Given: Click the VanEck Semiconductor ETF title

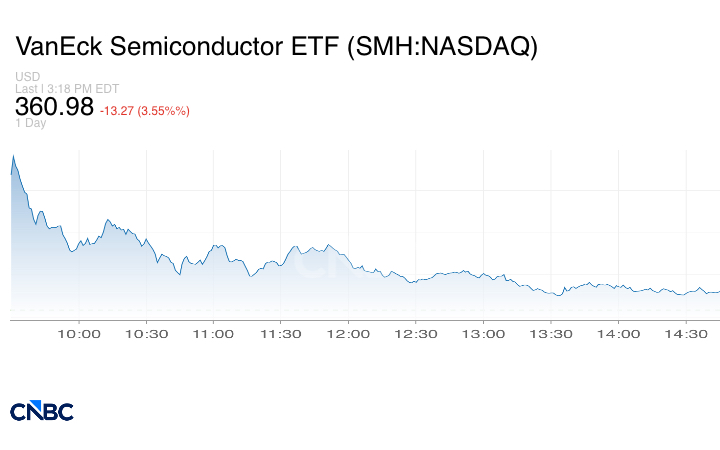Looking at the screenshot, I should tap(277, 46).
